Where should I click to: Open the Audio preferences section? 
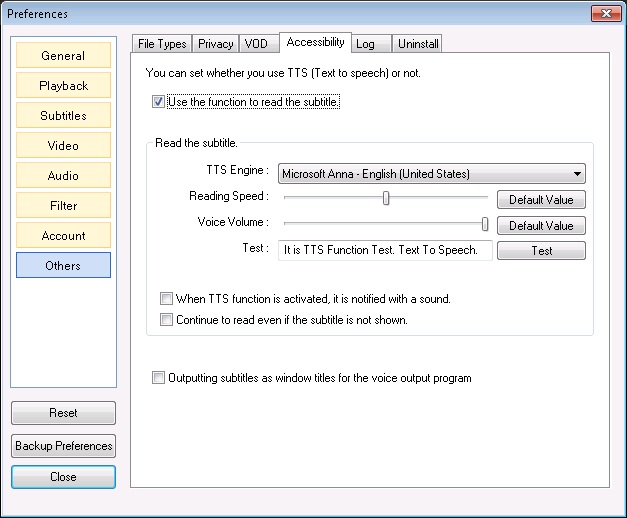click(63, 175)
